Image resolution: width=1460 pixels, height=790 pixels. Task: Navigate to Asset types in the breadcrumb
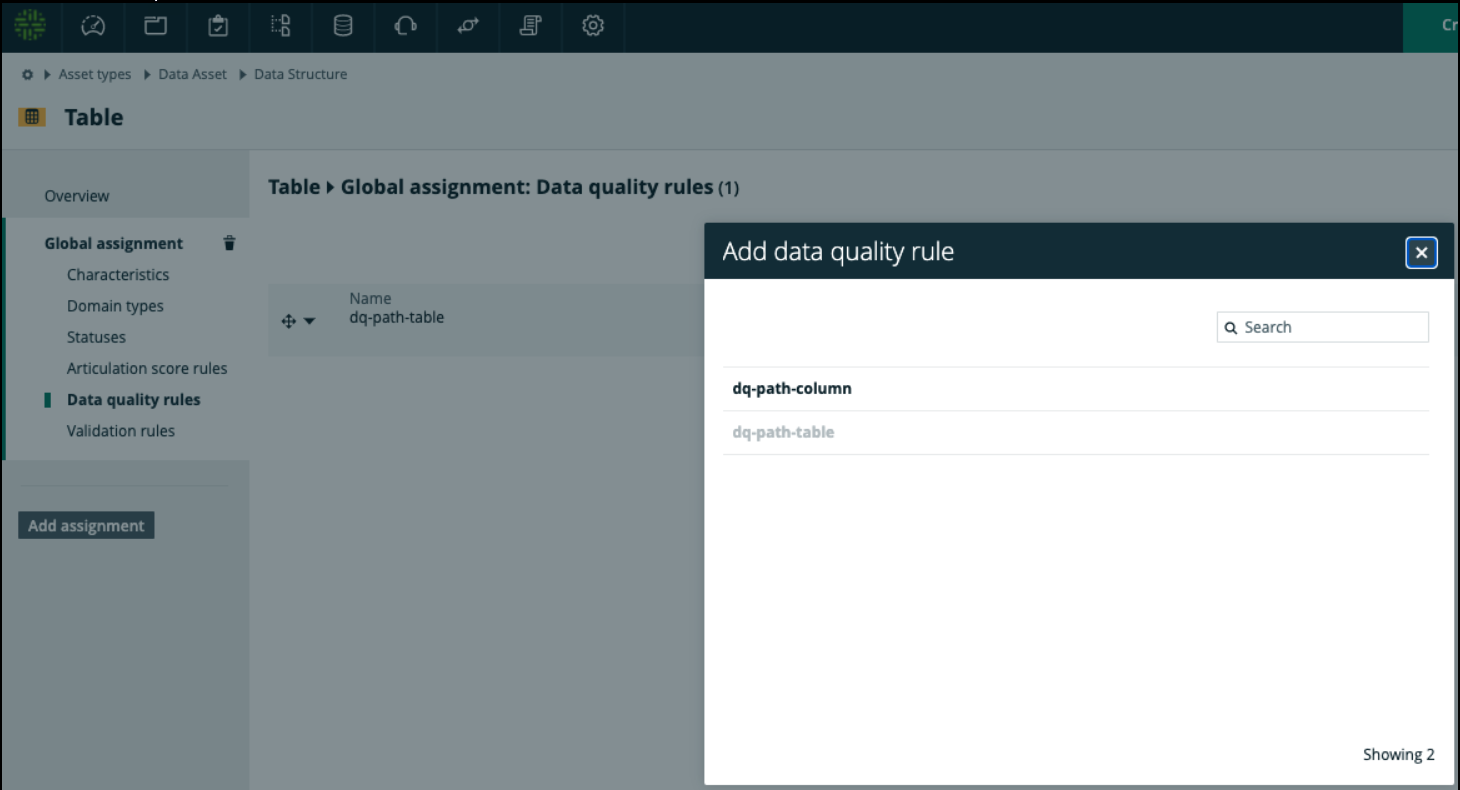(94, 73)
